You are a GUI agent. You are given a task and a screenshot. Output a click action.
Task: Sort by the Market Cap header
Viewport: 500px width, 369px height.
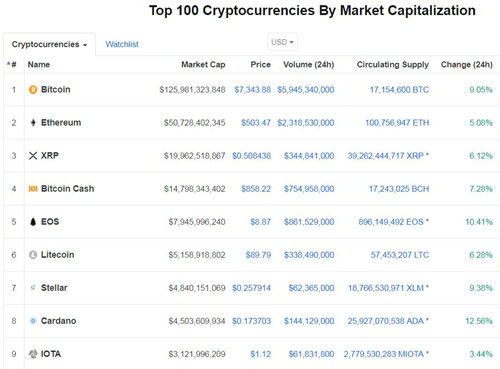coord(203,65)
